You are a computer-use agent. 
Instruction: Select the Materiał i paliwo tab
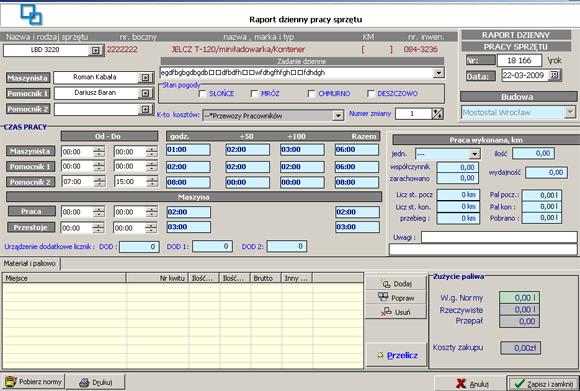point(30,263)
